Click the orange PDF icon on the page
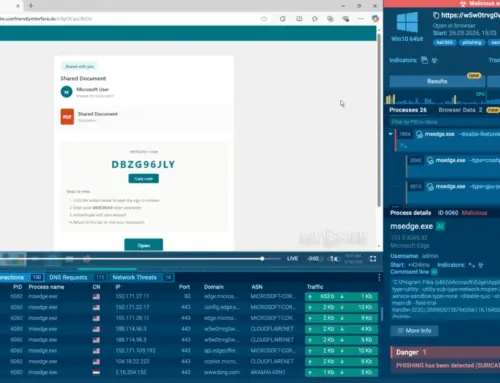Screen dimensions: 500x383 [67, 117]
